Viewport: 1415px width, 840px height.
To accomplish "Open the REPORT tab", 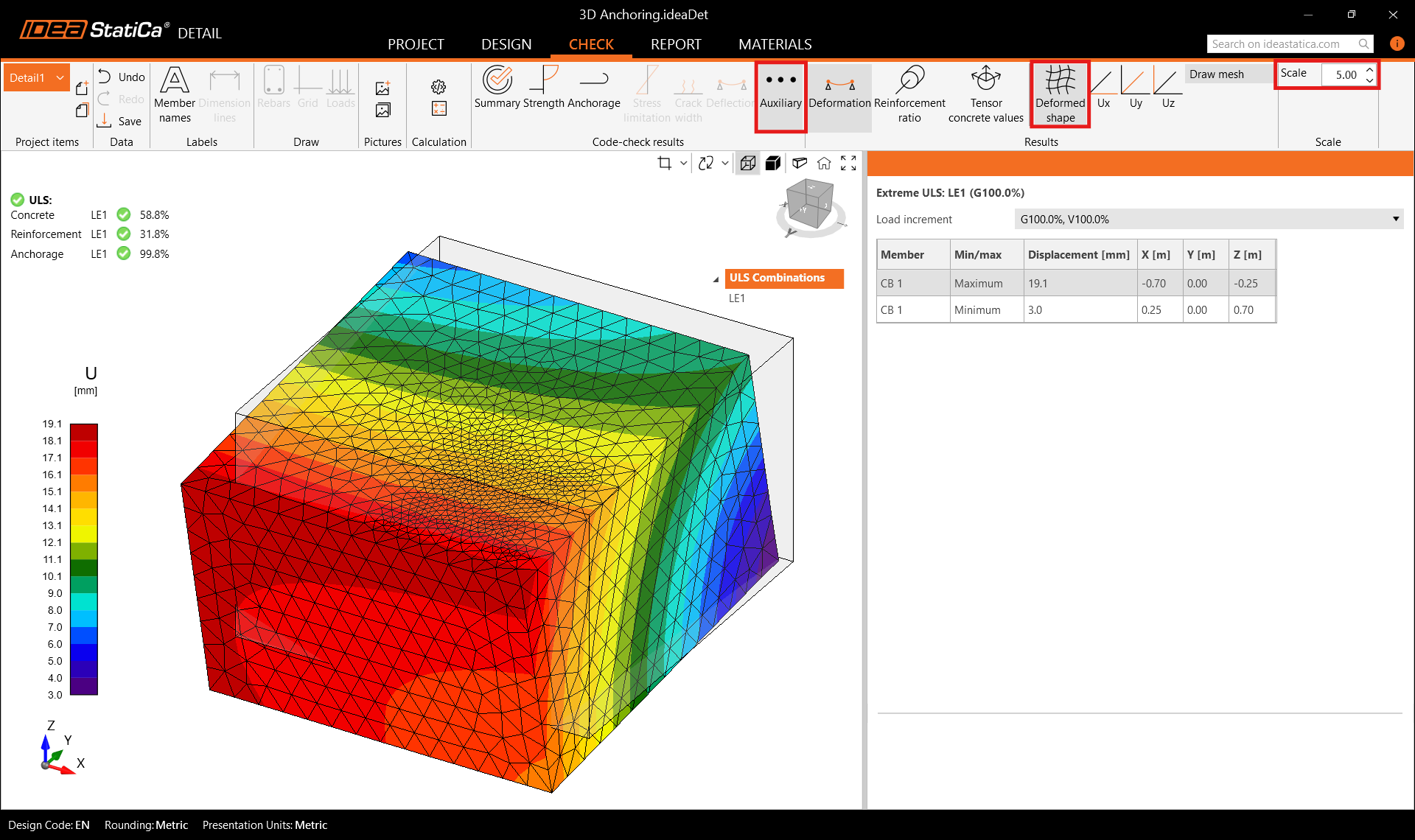I will click(676, 44).
